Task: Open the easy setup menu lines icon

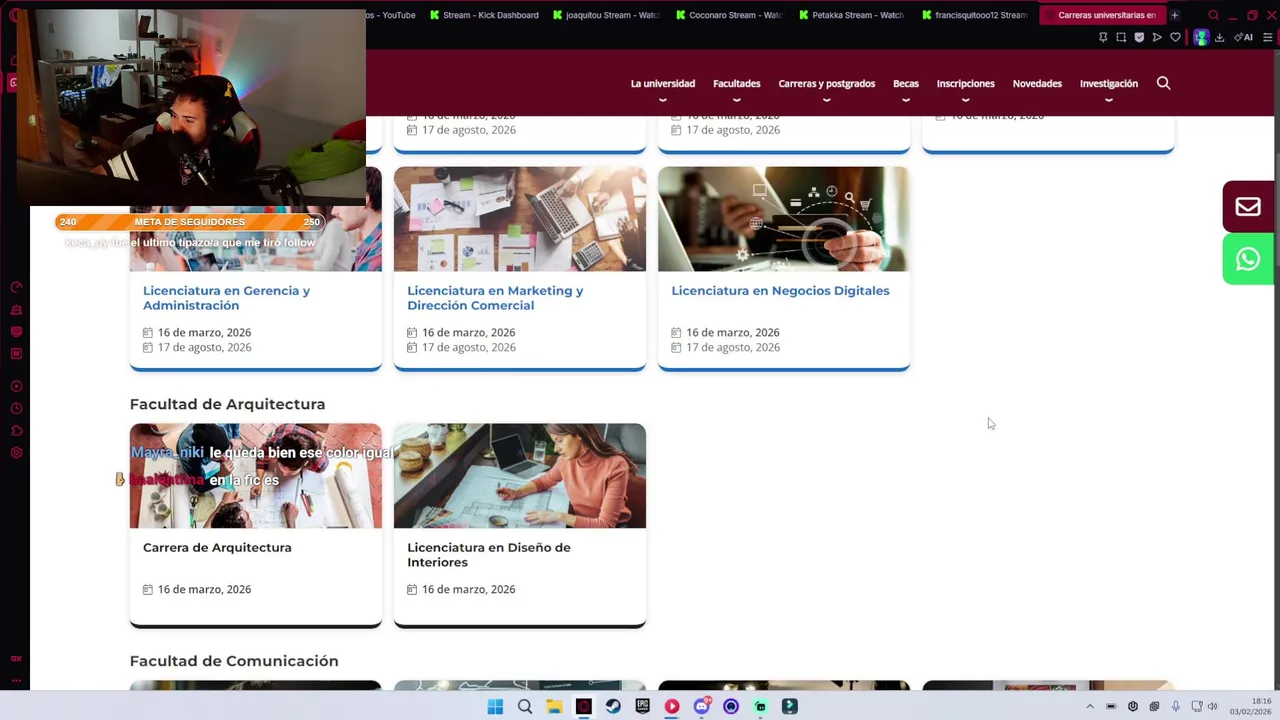Action: point(1268,37)
